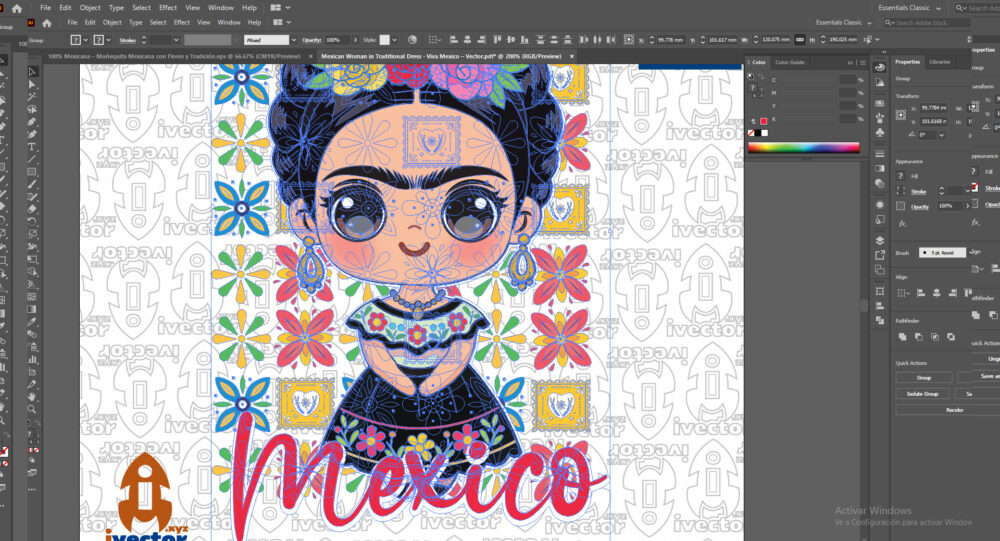Select the Zoom magnifier tool
Viewport: 1000px width, 541px height.
click(32, 410)
